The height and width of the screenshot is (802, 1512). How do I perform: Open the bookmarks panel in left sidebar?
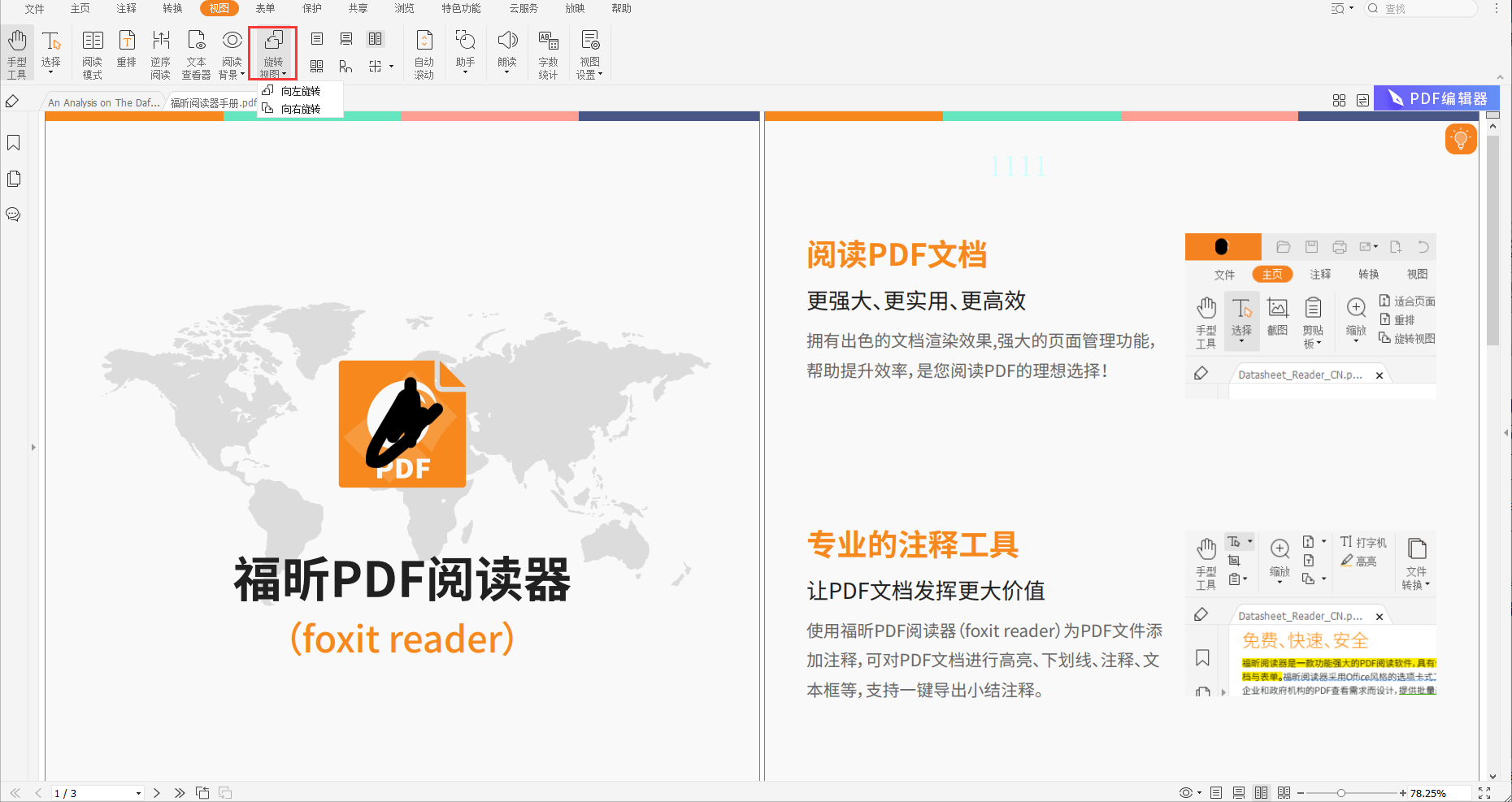14,143
